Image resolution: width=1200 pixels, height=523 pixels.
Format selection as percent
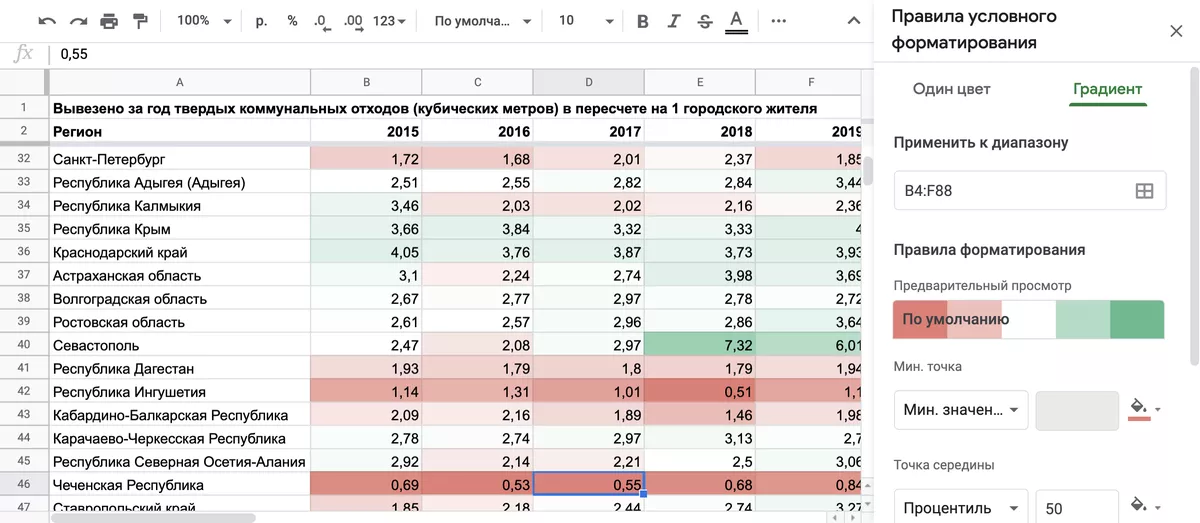pos(292,21)
